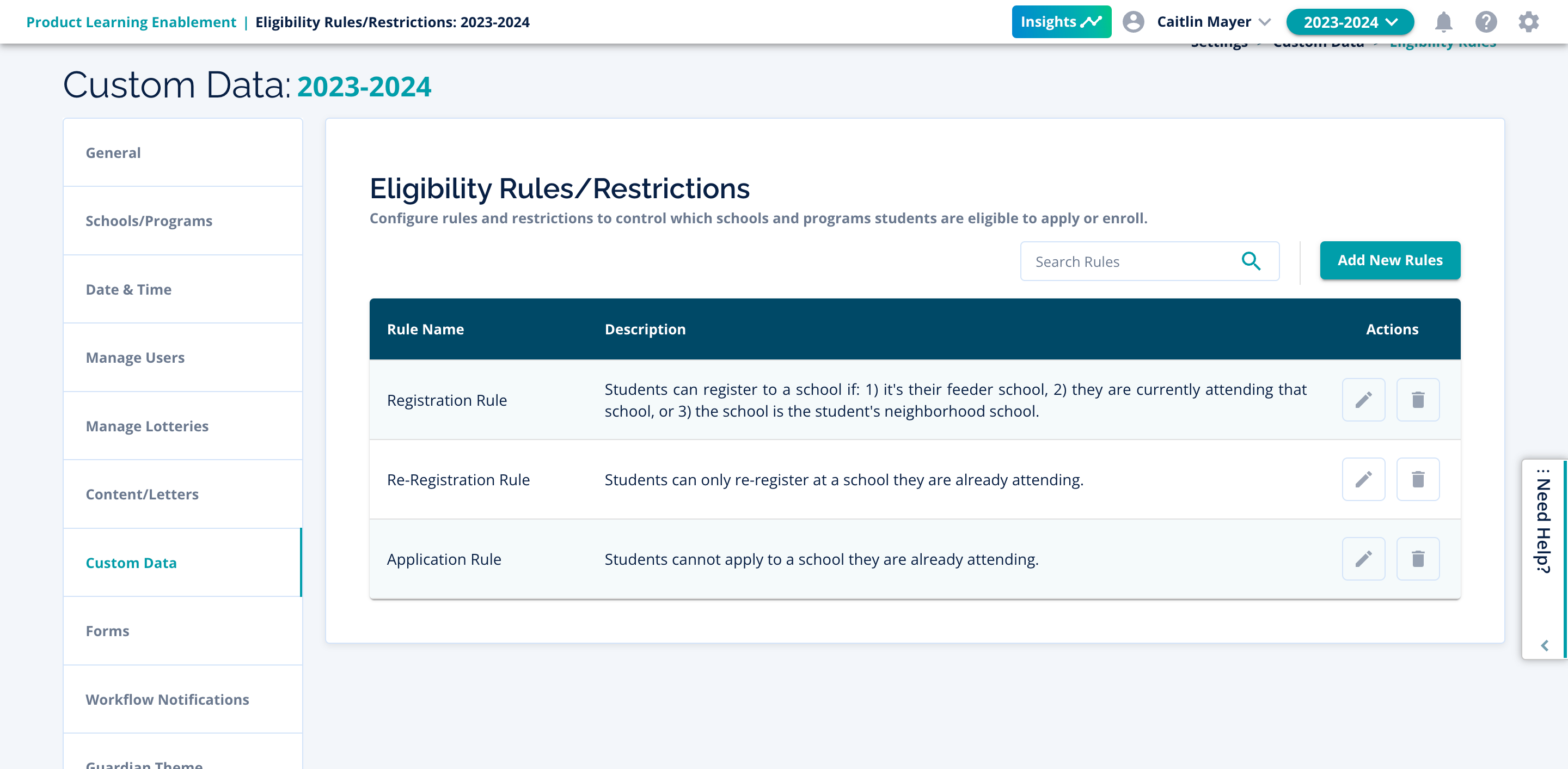Viewport: 1568px width, 769px height.
Task: Edit the Application Rule
Action: pyautogui.click(x=1363, y=558)
